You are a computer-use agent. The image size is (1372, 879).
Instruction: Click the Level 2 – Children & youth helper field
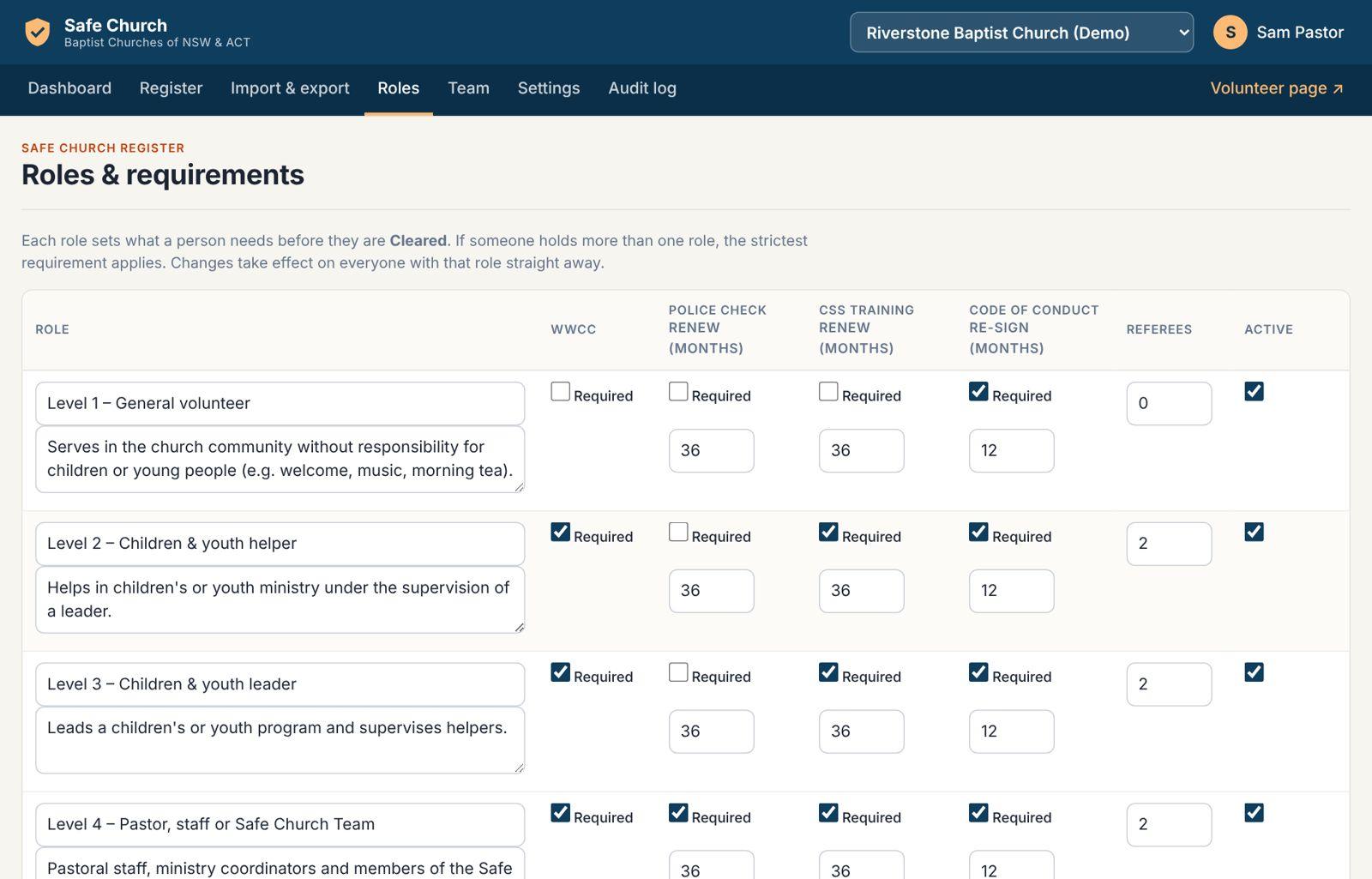[280, 544]
